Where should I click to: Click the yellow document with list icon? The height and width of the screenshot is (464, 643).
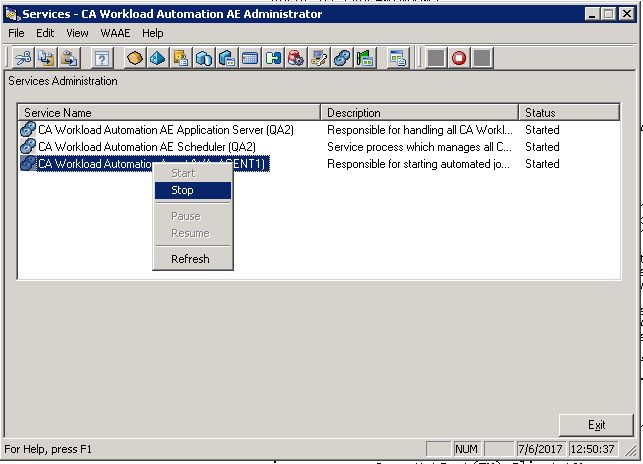pyautogui.click(x=181, y=58)
